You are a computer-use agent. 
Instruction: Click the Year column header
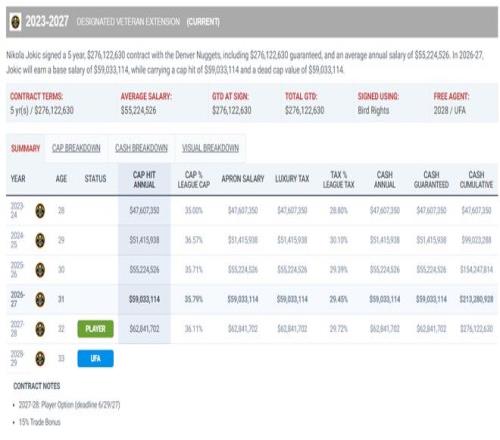click(18, 179)
